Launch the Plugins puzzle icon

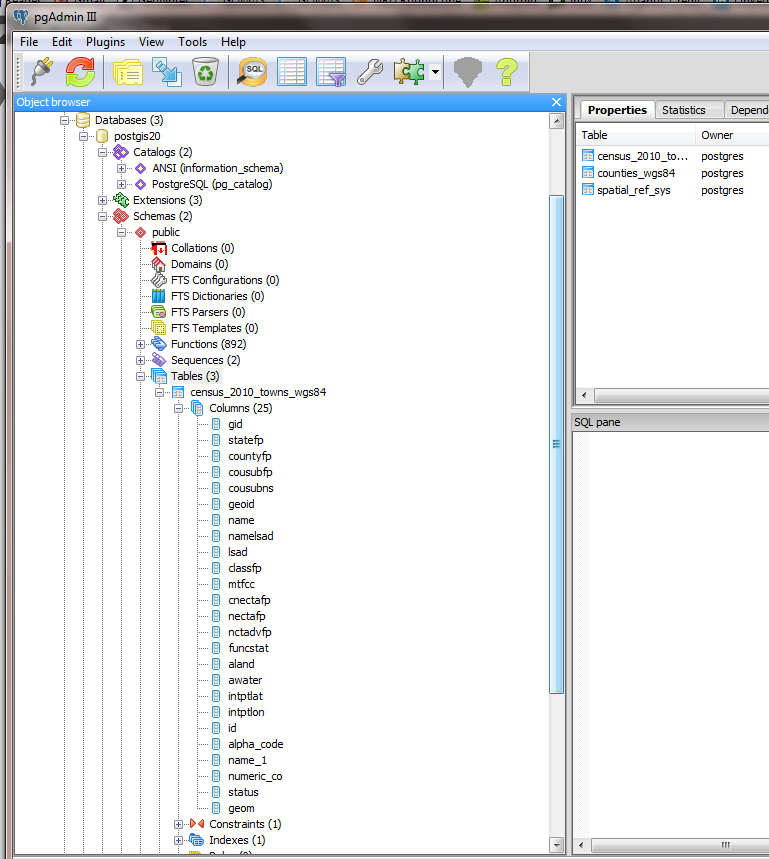[409, 72]
